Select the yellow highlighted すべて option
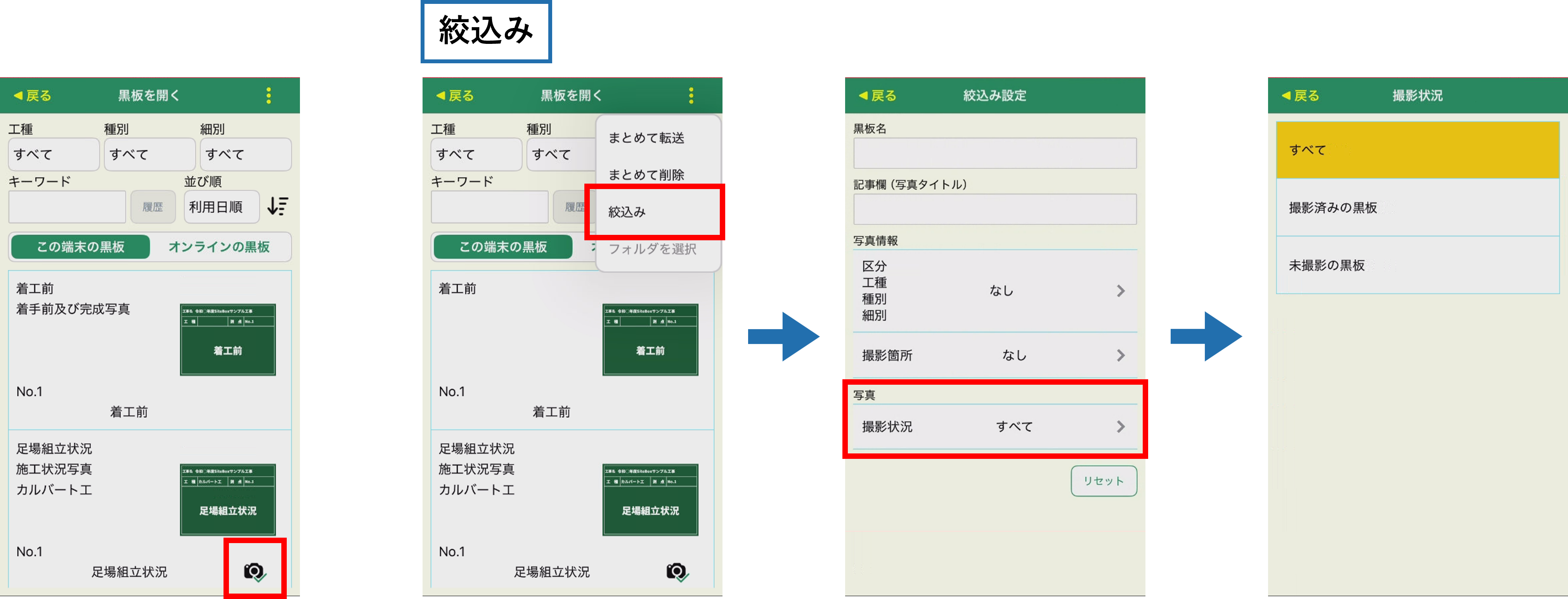Viewport: 1568px width, 599px height. point(1417,150)
